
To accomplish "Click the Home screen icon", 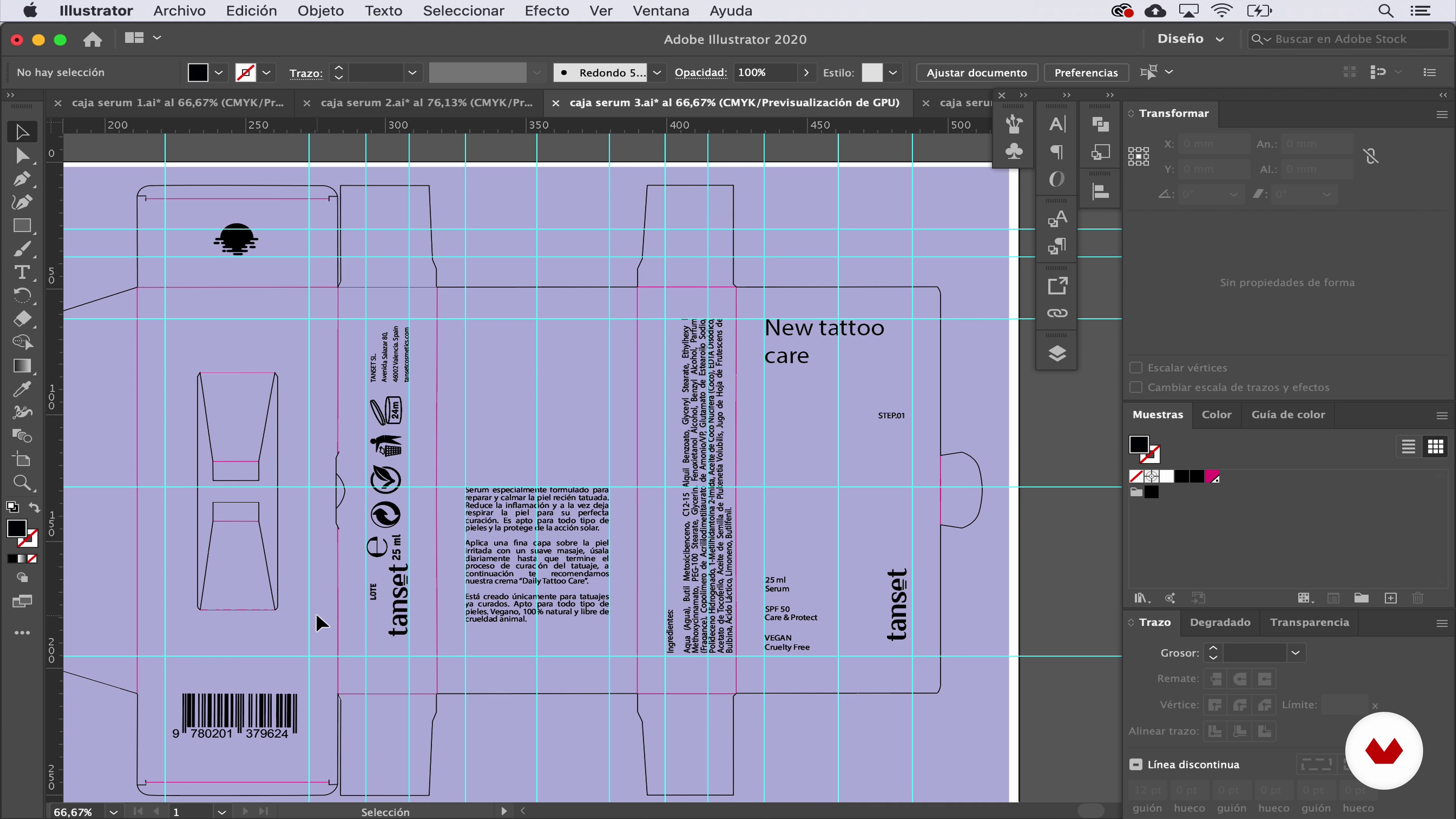I will coord(93,39).
